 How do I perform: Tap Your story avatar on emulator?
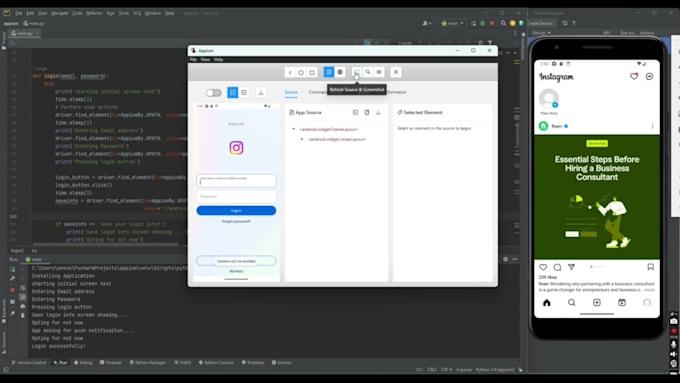(549, 98)
